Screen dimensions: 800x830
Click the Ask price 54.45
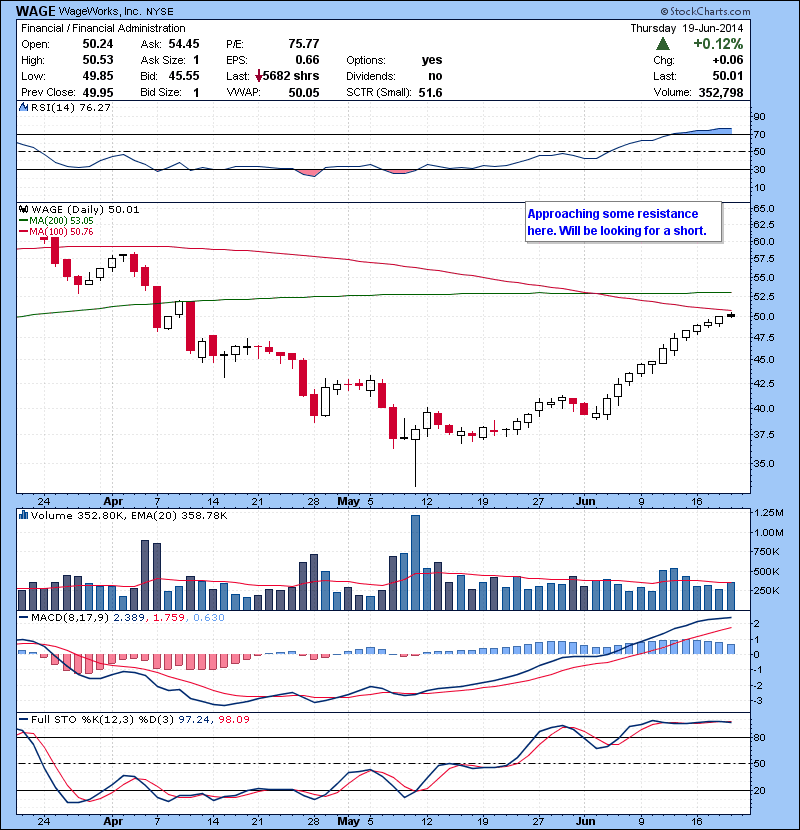pyautogui.click(x=184, y=44)
